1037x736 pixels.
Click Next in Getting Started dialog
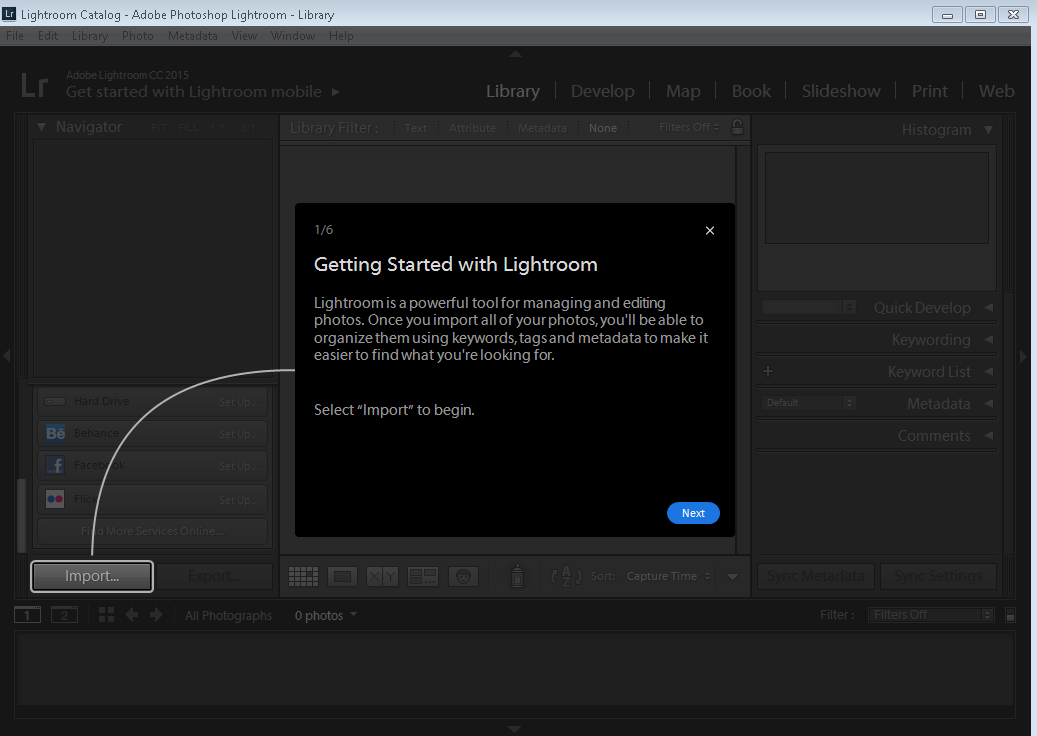(x=693, y=513)
